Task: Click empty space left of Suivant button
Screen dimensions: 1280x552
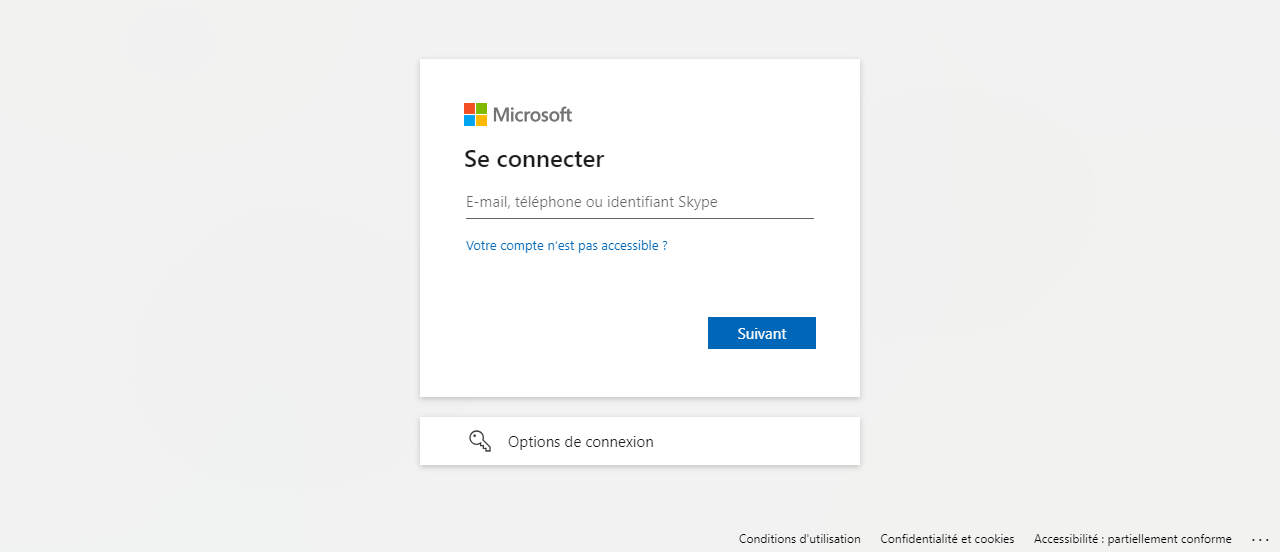Action: [580, 333]
